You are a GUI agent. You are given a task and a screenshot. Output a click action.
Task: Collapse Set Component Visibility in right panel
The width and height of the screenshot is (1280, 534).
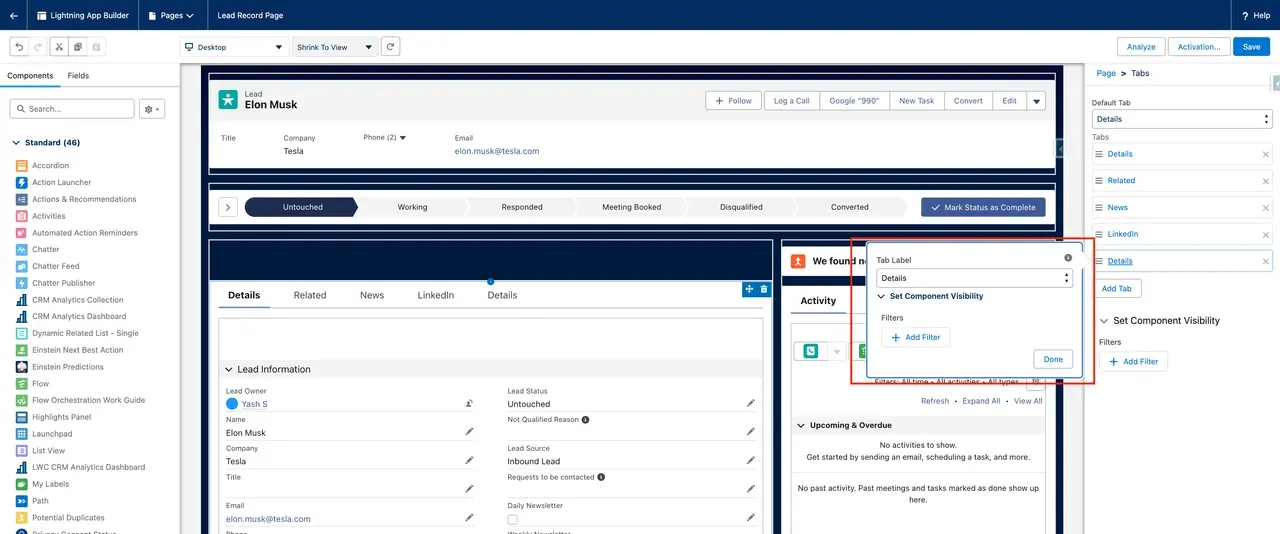[1104, 321]
